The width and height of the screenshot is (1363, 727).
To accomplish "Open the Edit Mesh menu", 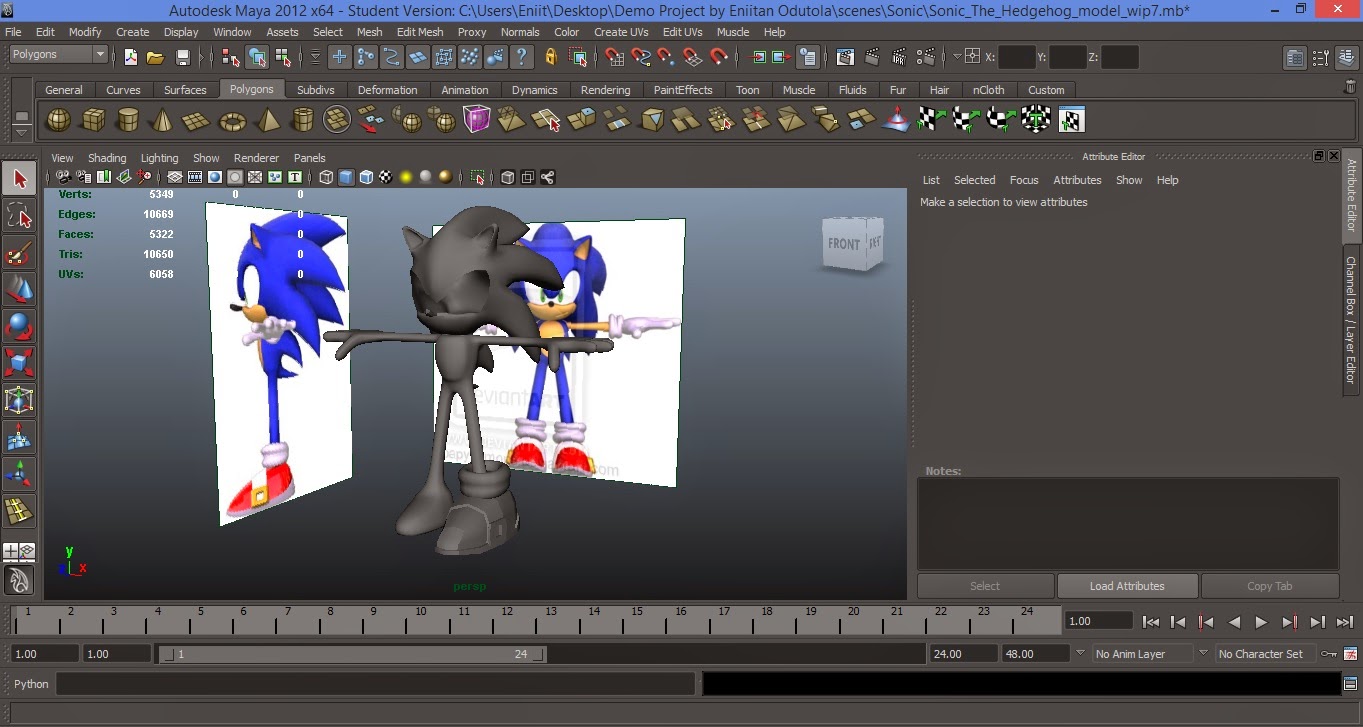I will click(x=420, y=32).
